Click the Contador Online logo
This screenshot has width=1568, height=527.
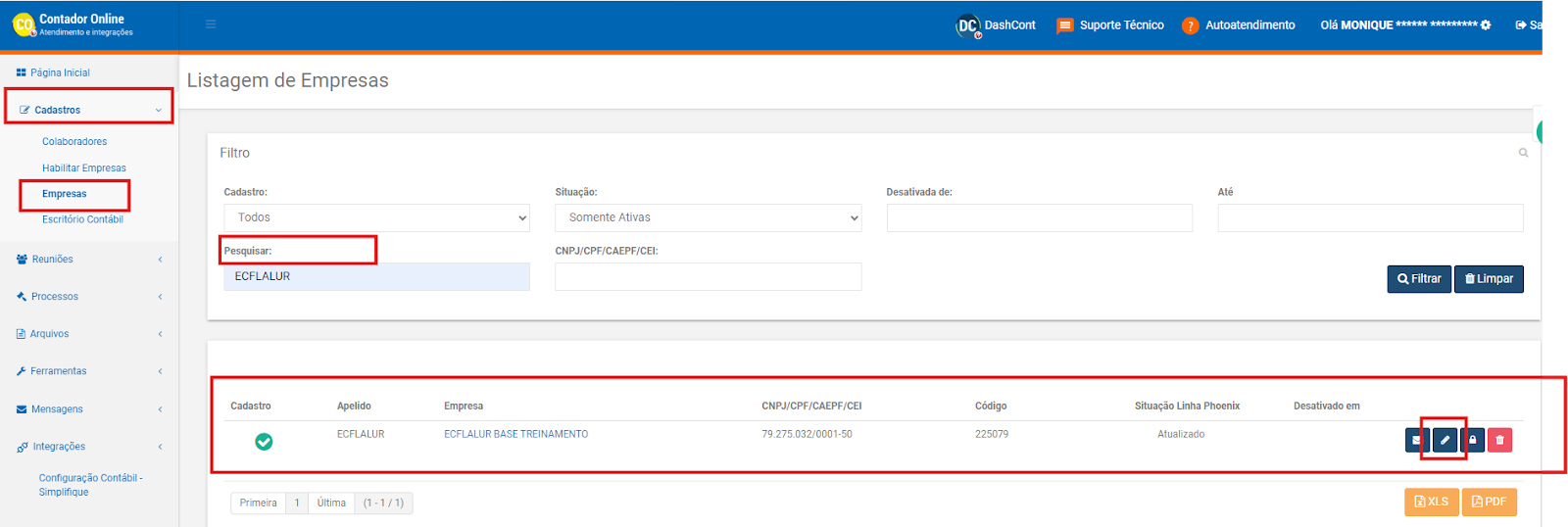pos(73,24)
